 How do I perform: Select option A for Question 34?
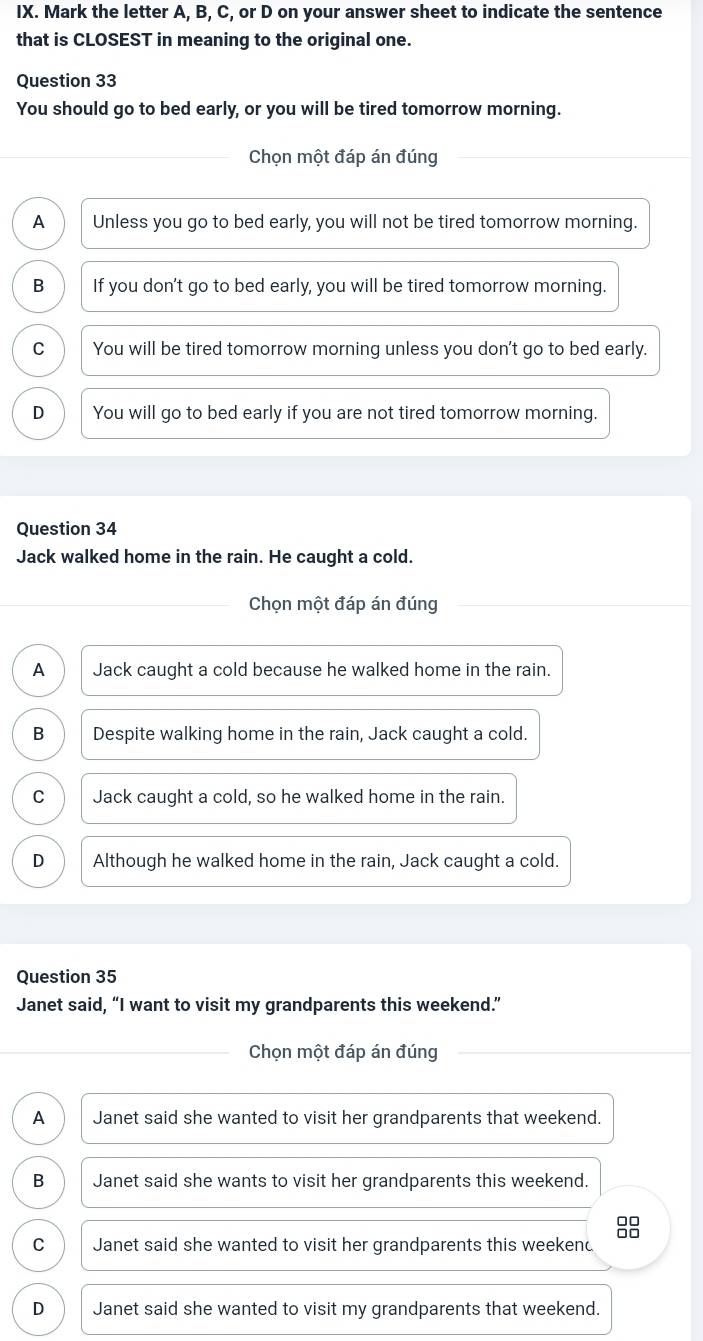click(39, 671)
